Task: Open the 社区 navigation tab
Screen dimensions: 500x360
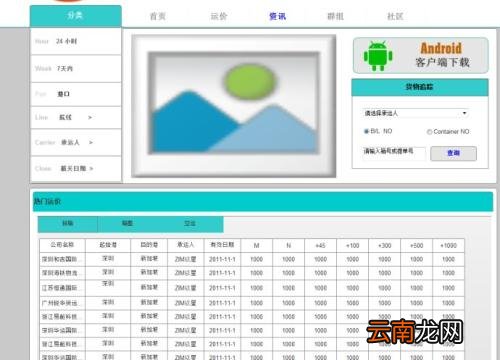Action: click(x=395, y=16)
